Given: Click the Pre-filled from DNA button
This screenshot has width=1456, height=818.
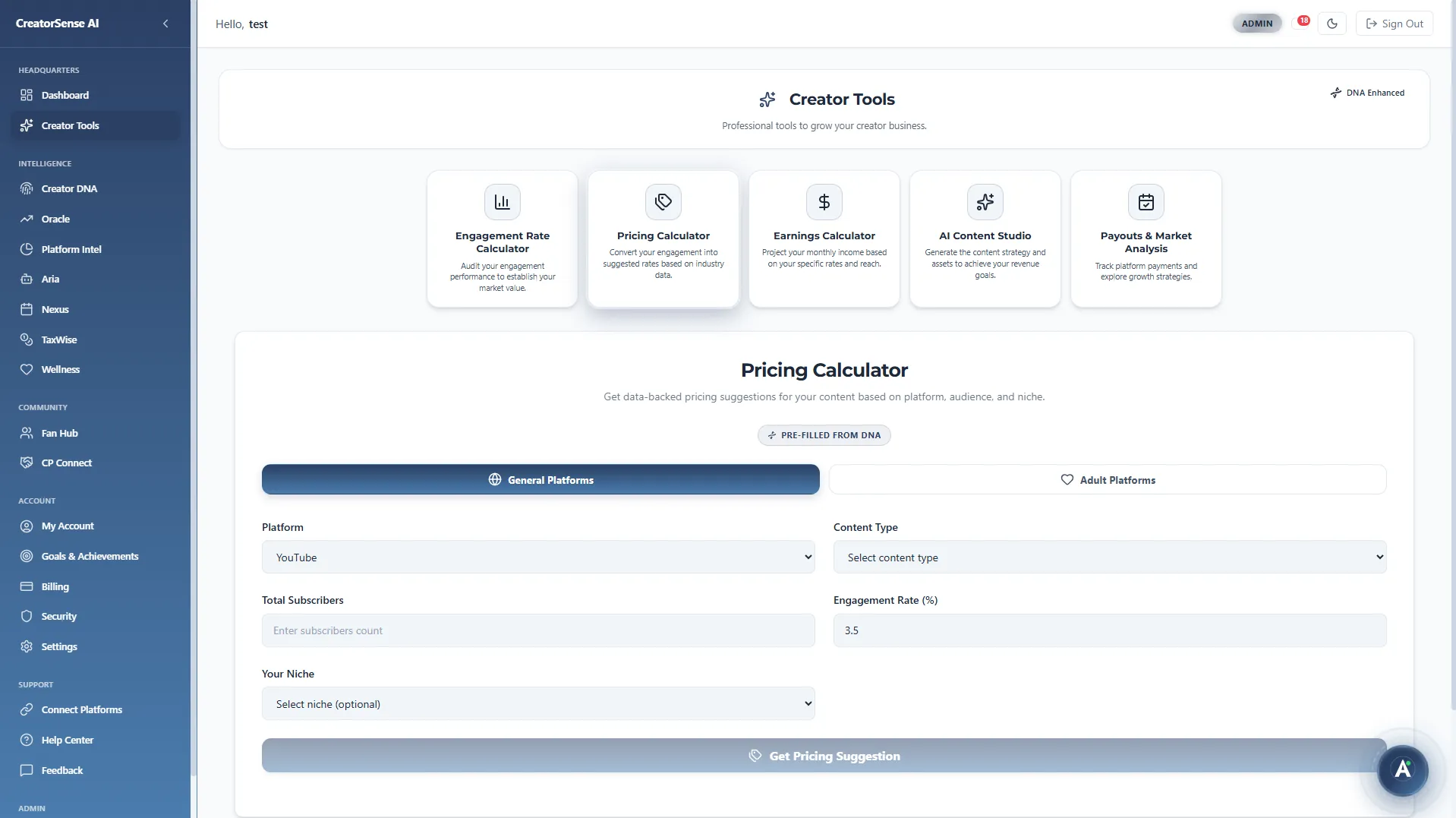Looking at the screenshot, I should (x=824, y=435).
